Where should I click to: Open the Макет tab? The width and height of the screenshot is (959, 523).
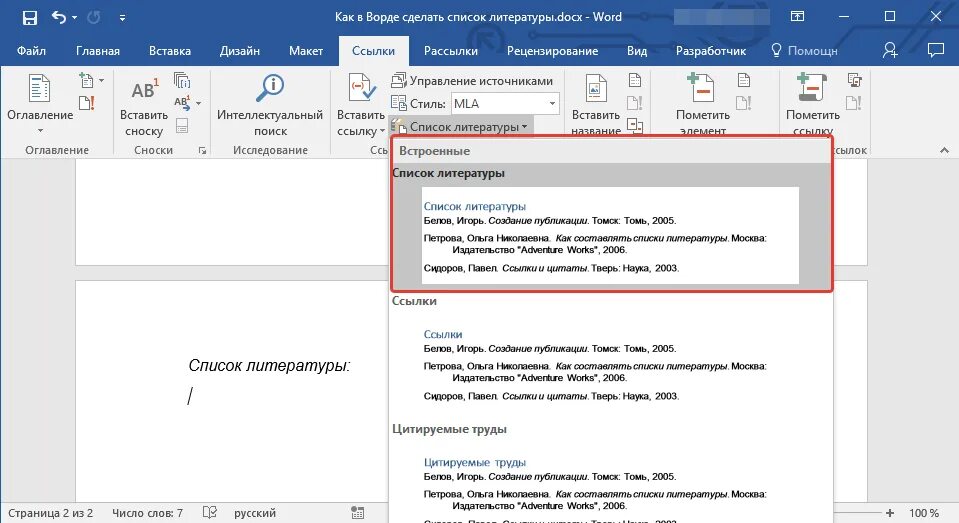pos(306,51)
